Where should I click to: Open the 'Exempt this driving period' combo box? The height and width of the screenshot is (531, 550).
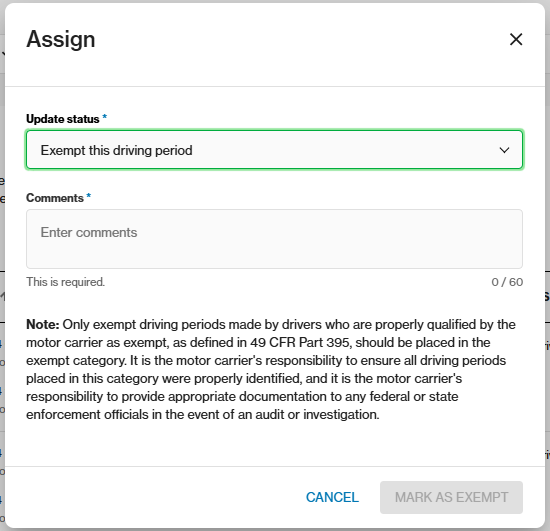pos(274,150)
